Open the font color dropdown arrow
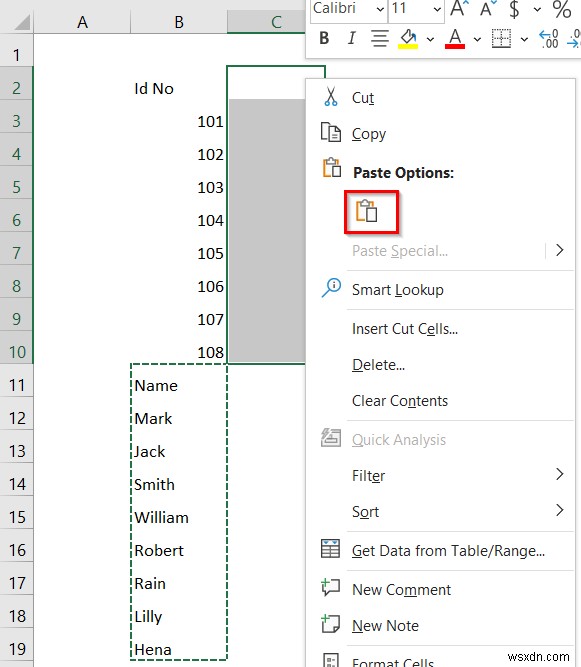Image resolution: width=581 pixels, height=667 pixels. pos(477,40)
